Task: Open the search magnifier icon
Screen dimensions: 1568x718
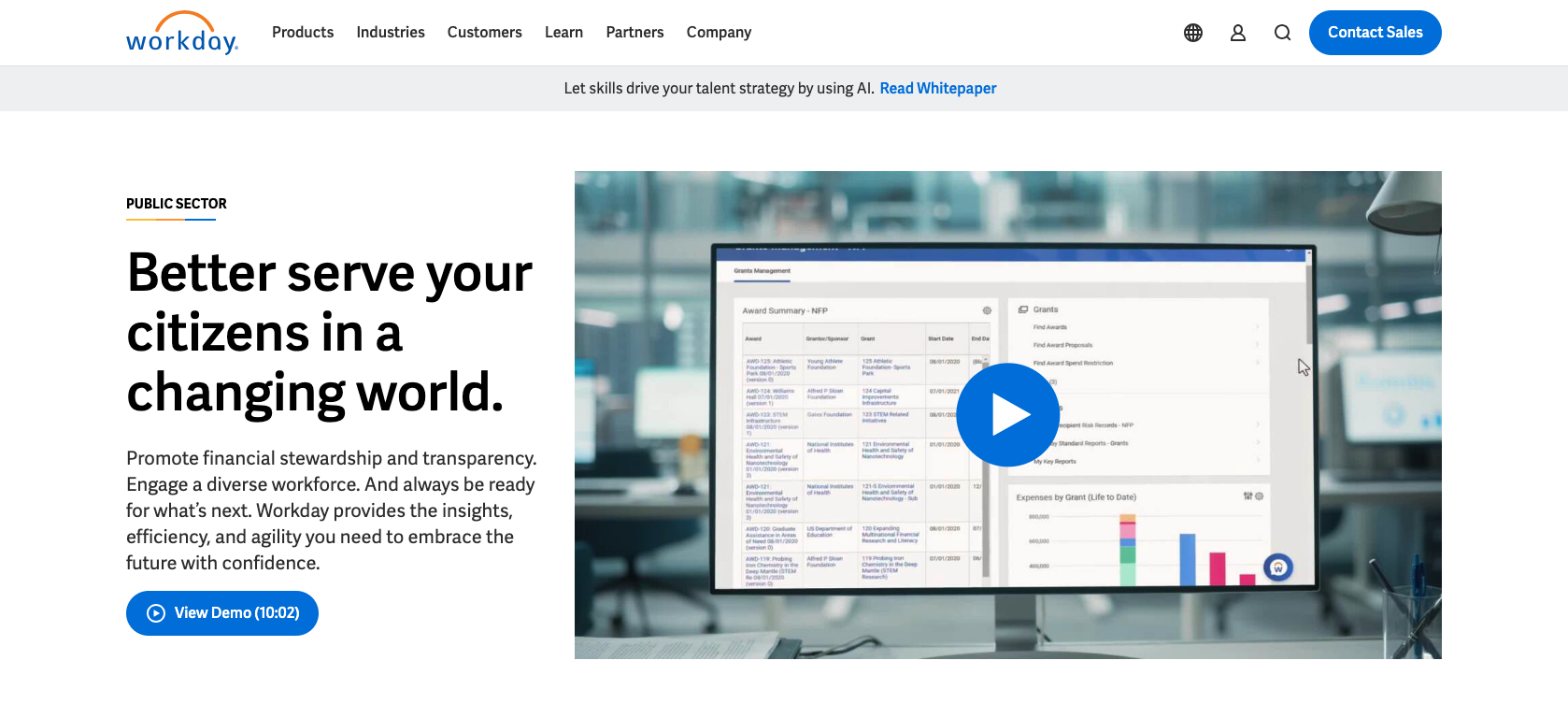Action: click(x=1283, y=33)
